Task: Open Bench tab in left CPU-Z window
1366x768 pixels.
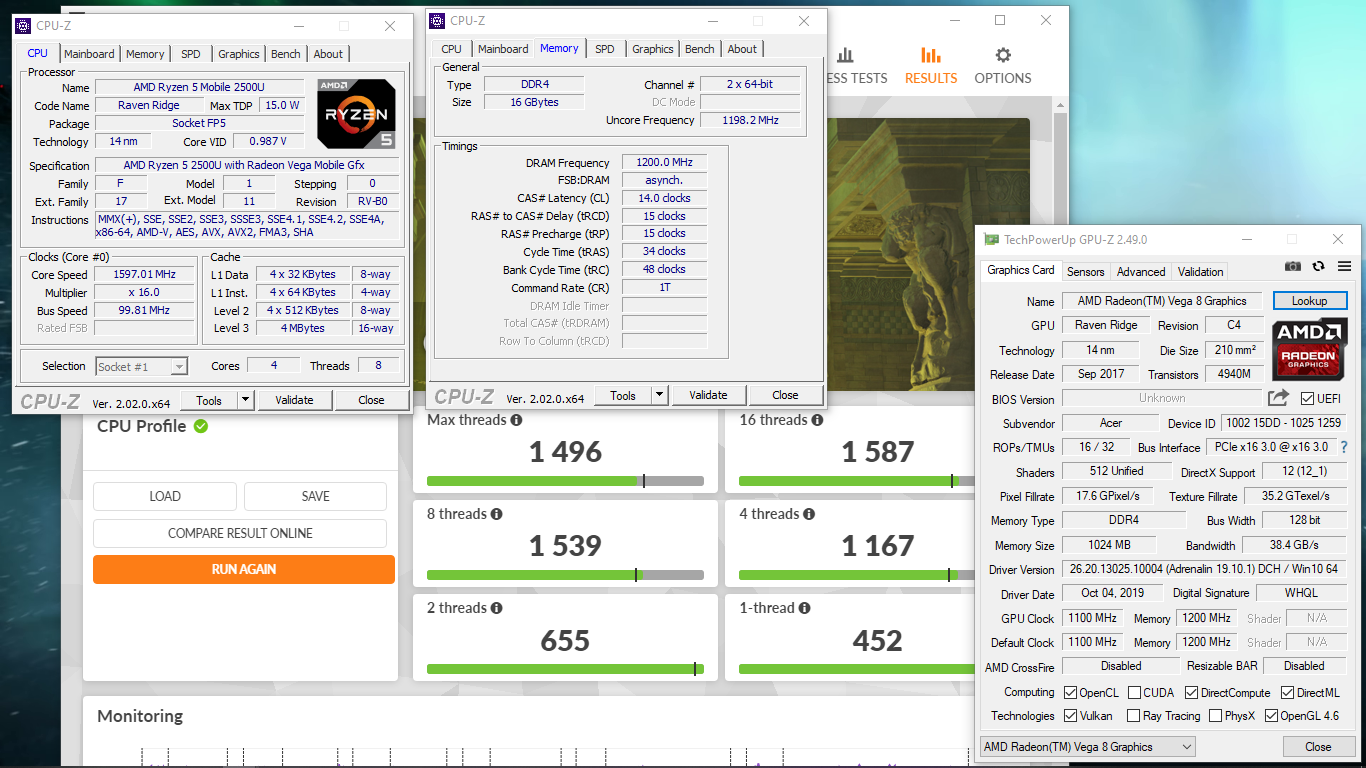Action: tap(286, 54)
